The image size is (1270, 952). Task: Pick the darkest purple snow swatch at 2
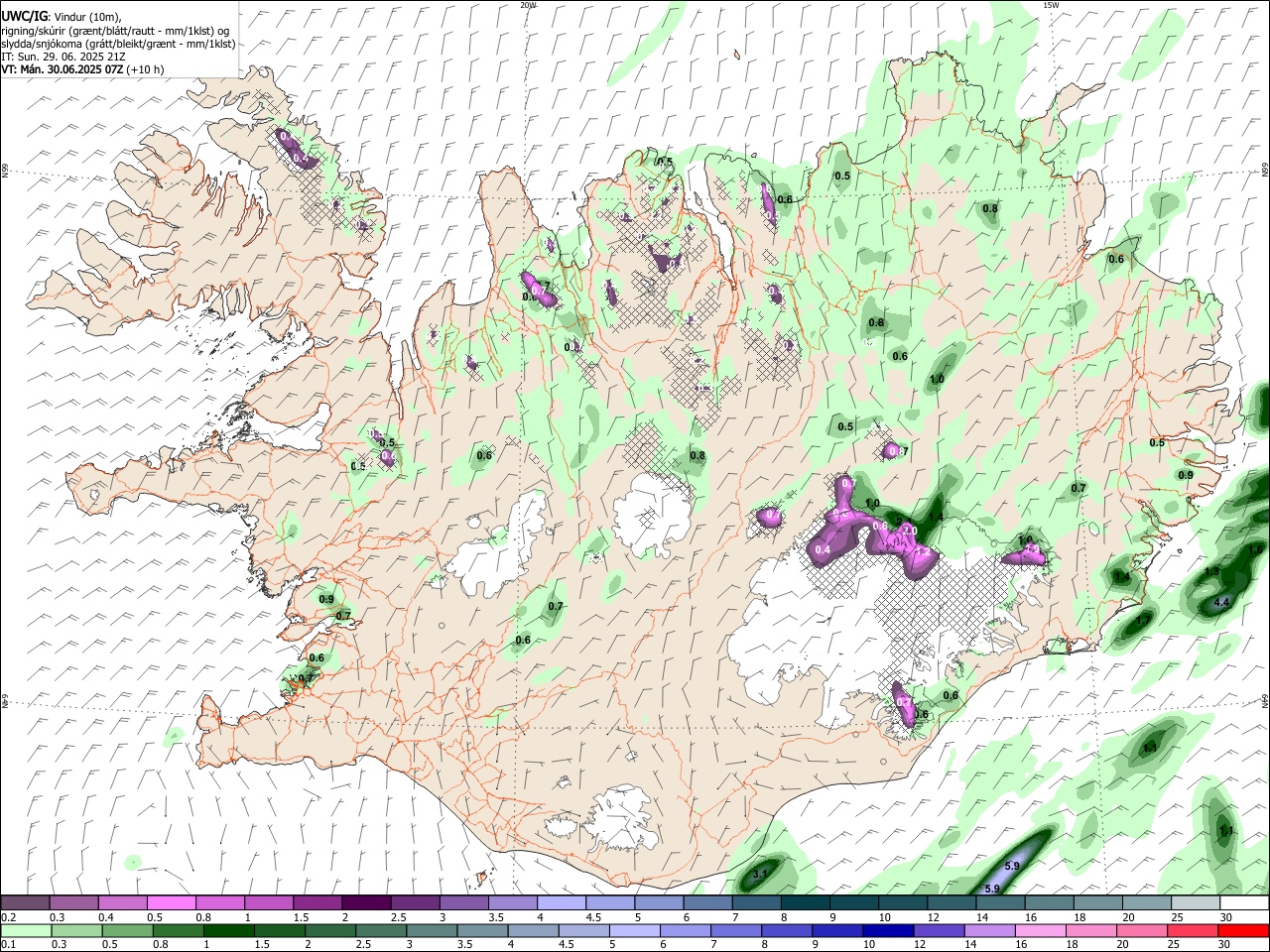click(x=366, y=902)
